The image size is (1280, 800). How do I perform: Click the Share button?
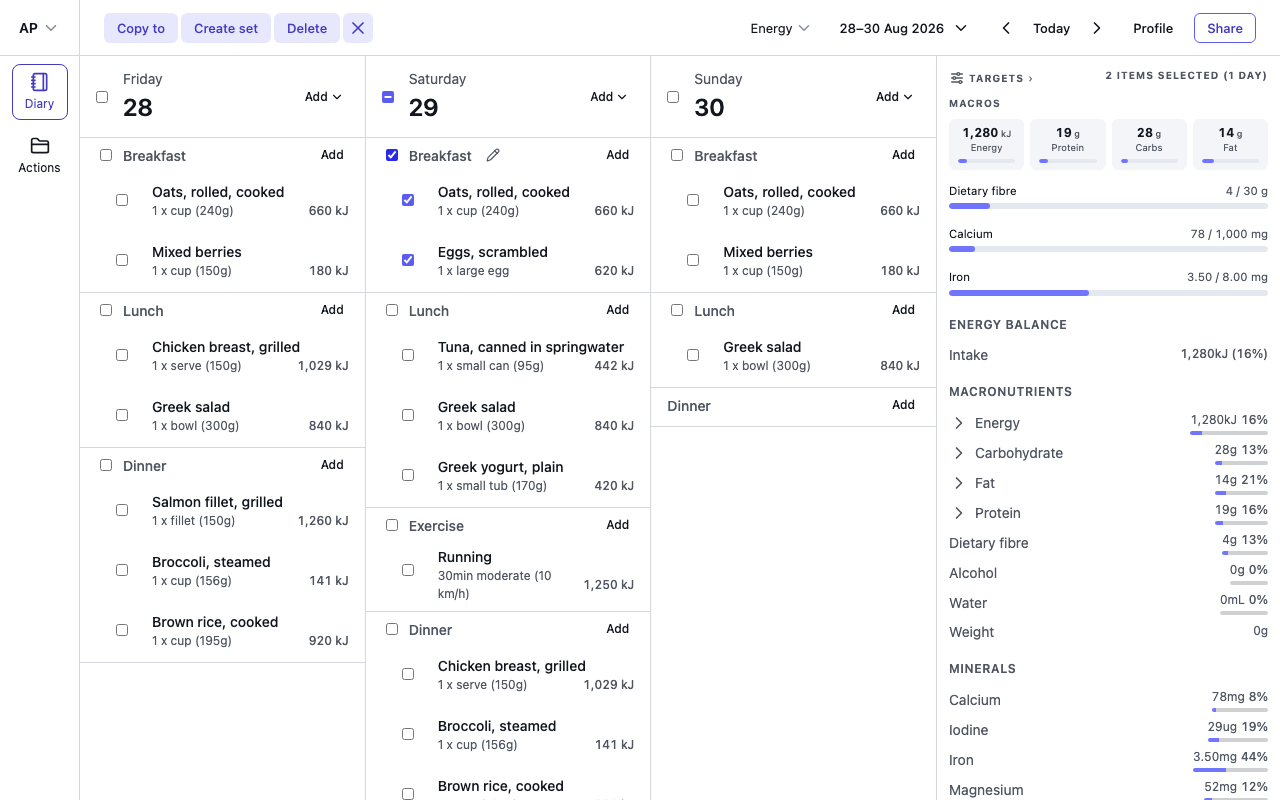(x=1225, y=28)
